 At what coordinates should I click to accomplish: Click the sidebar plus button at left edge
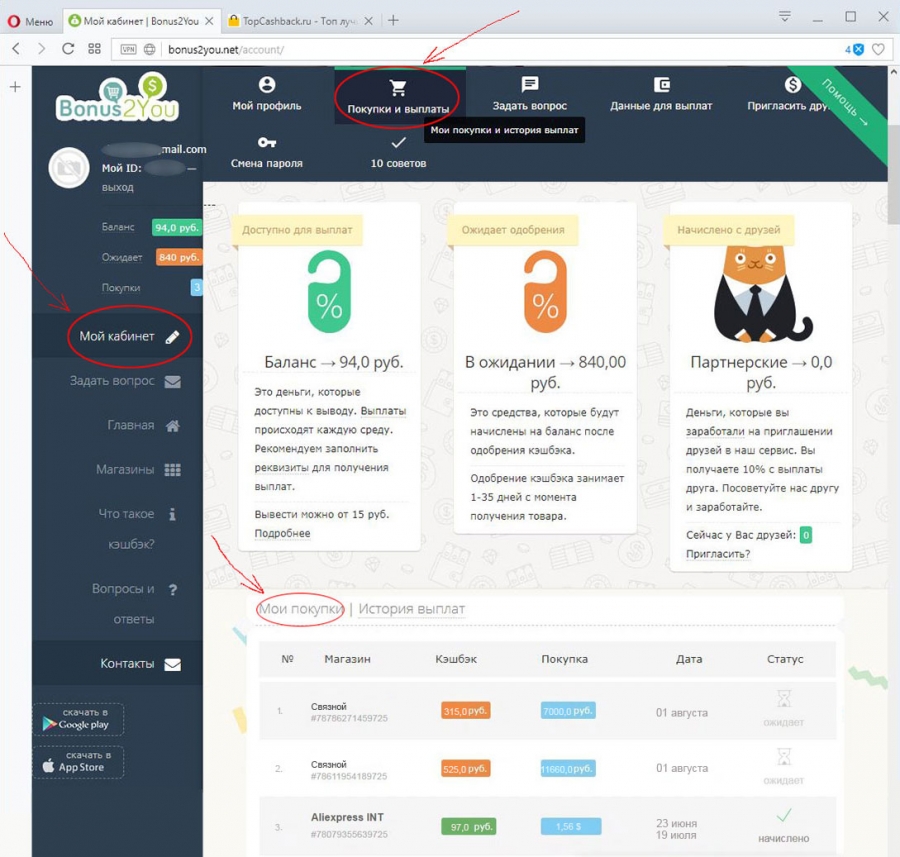[x=15, y=87]
